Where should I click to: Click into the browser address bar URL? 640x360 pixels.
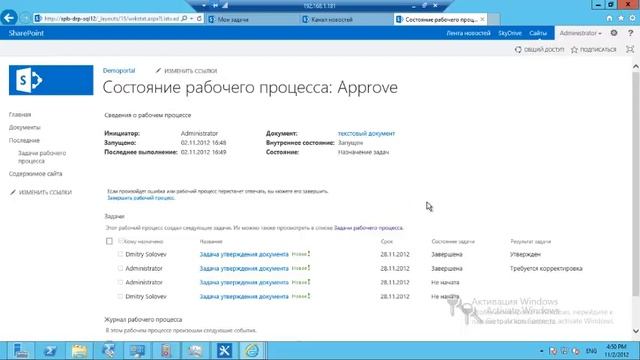tap(111, 19)
